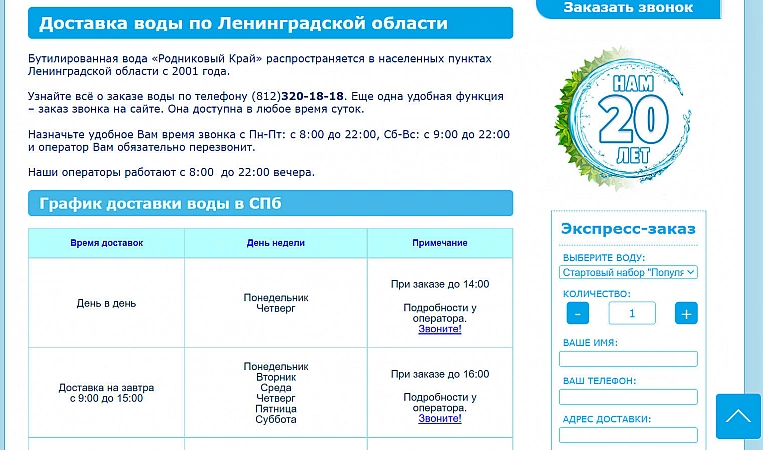Click "Звоните!" link in next-day delivery row

440,419
